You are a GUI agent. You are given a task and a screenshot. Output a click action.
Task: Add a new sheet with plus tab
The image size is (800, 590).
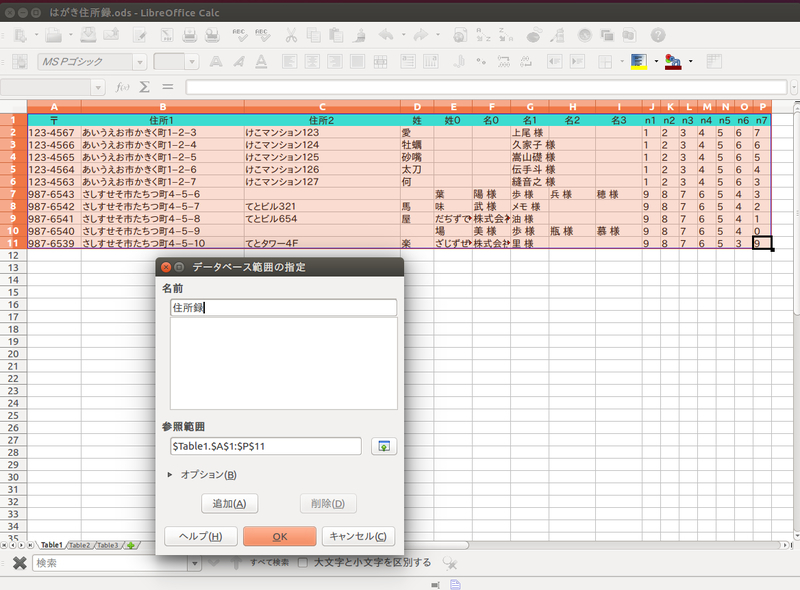pyautogui.click(x=131, y=545)
